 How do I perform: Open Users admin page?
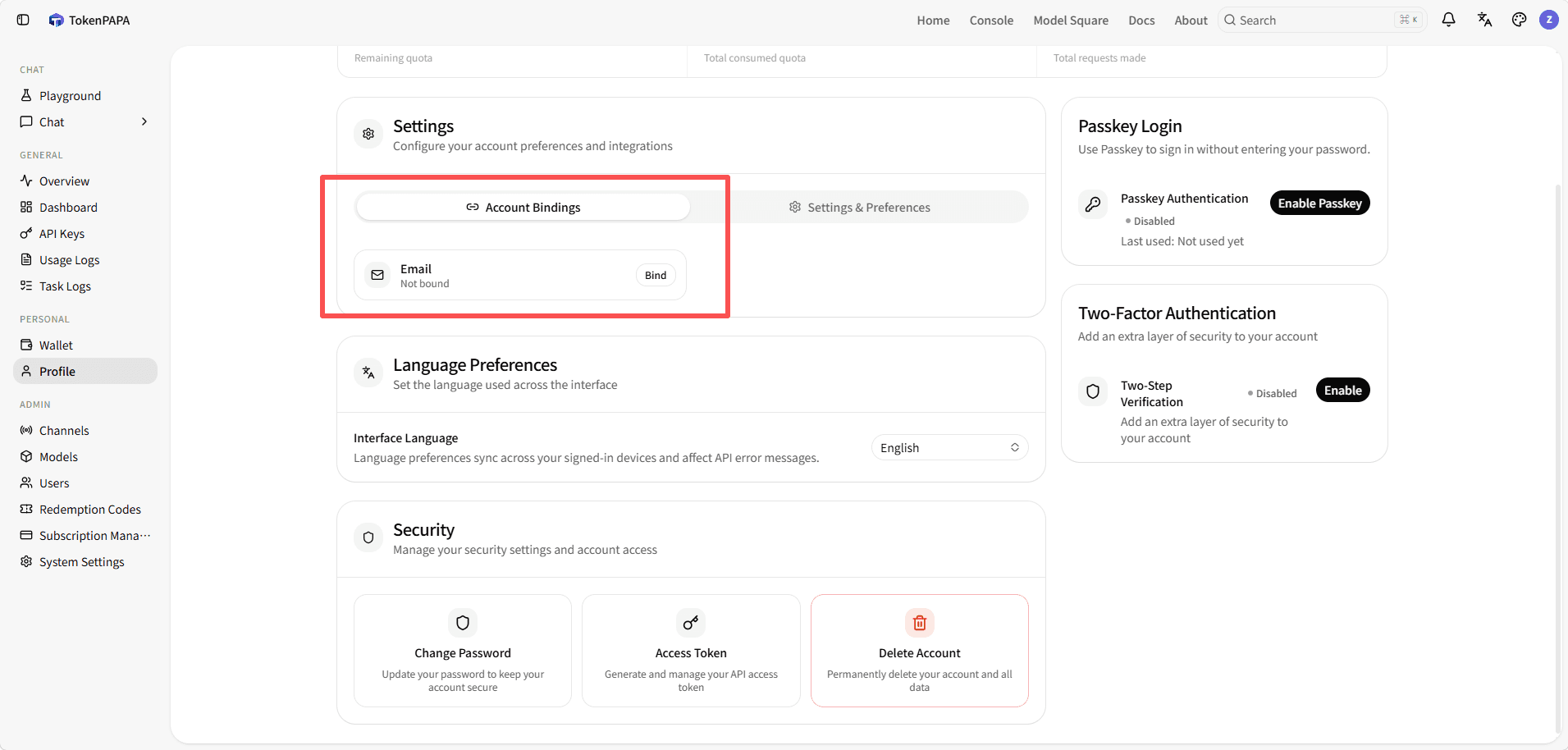coord(85,482)
